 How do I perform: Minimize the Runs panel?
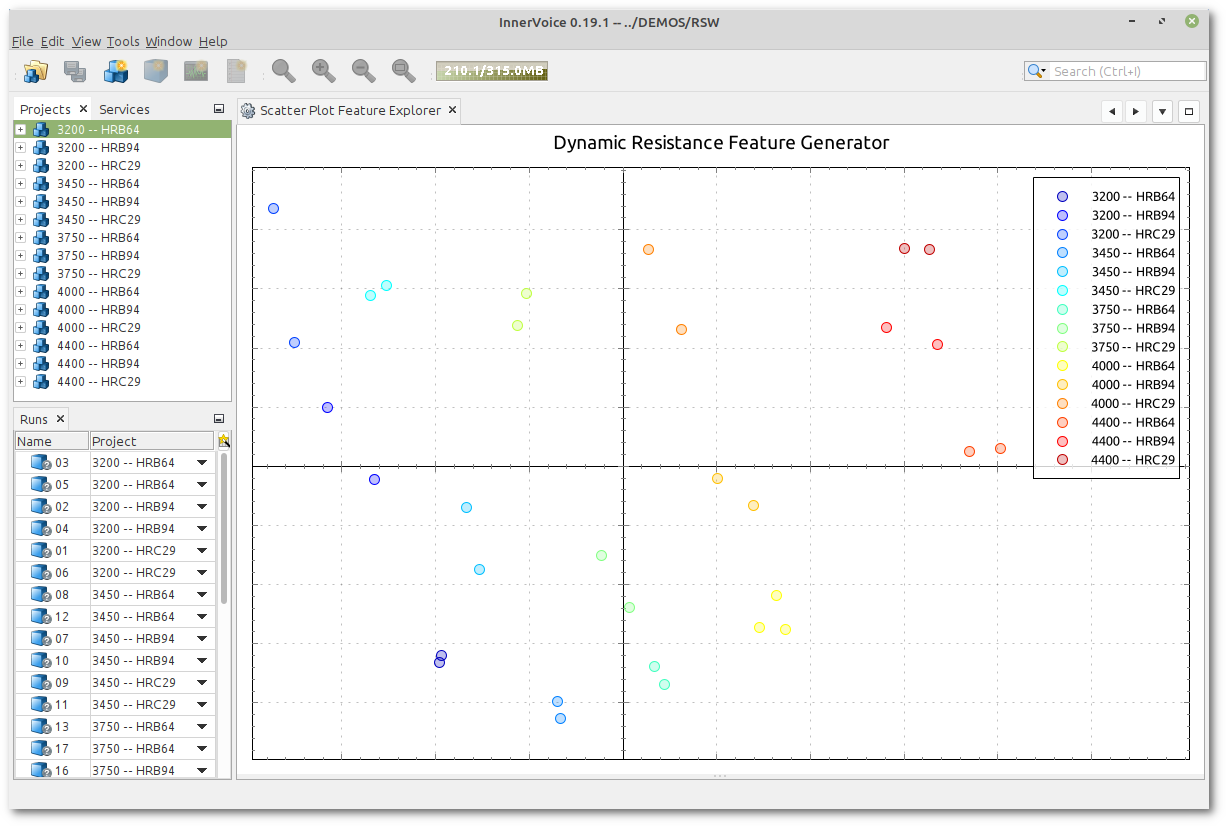pyautogui.click(x=219, y=419)
